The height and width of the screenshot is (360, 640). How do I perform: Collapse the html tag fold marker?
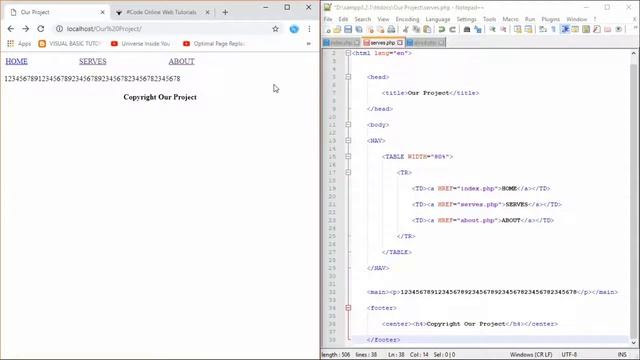coord(348,53)
